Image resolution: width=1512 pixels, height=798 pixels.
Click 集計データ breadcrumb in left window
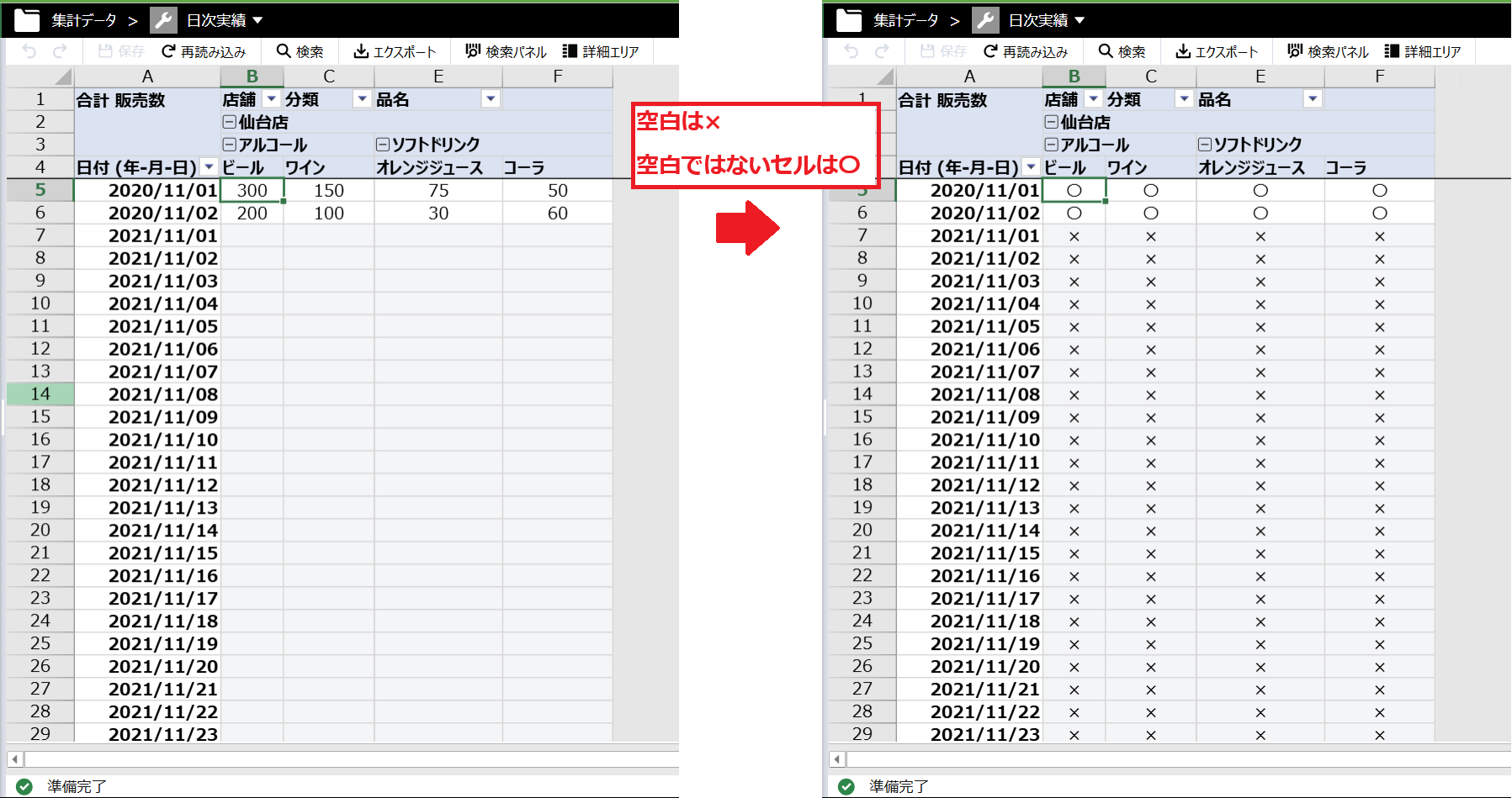84,20
